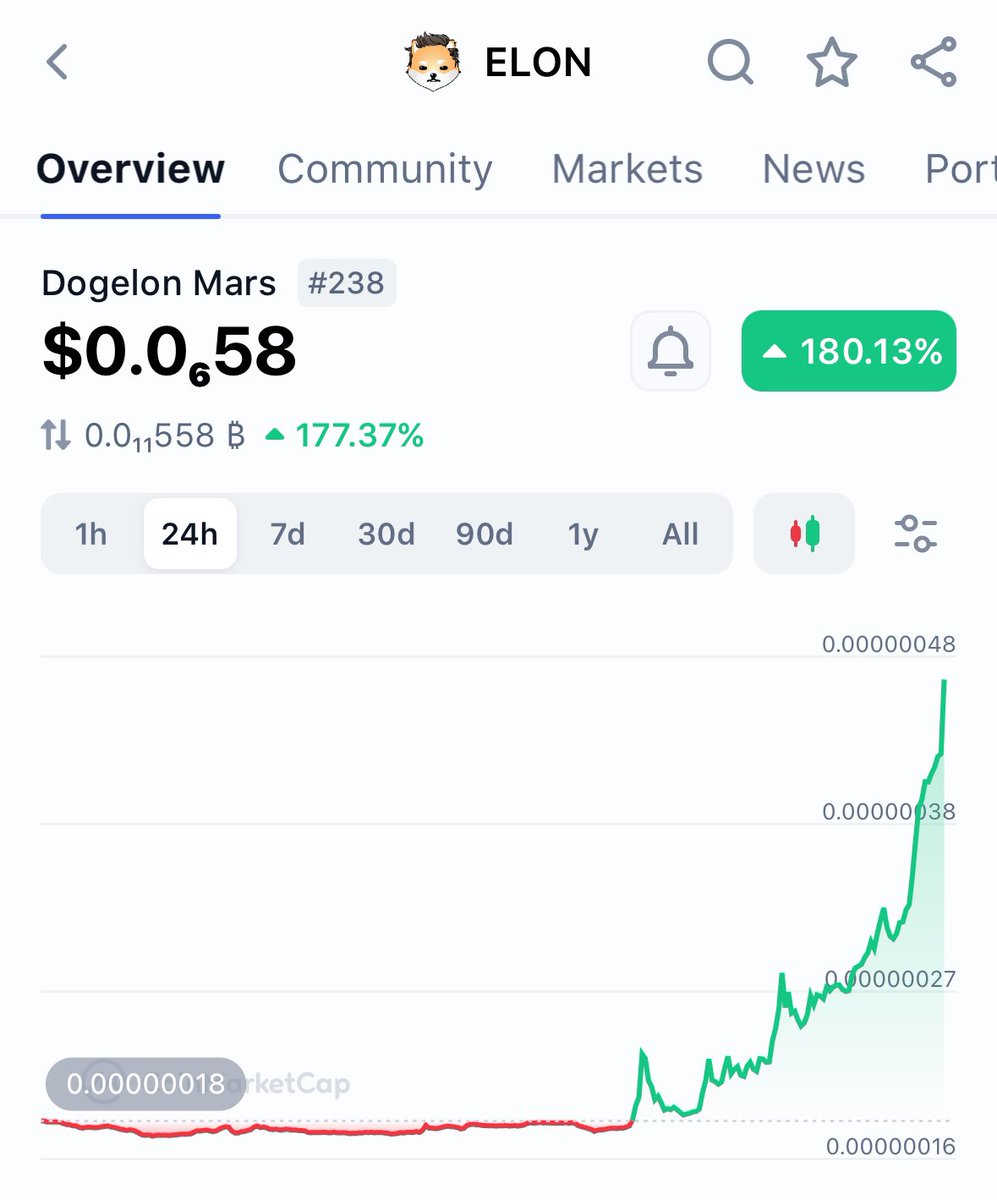This screenshot has height=1200, width=997.
Task: Tap the Dogelon Mars coin logo
Action: coord(433,62)
